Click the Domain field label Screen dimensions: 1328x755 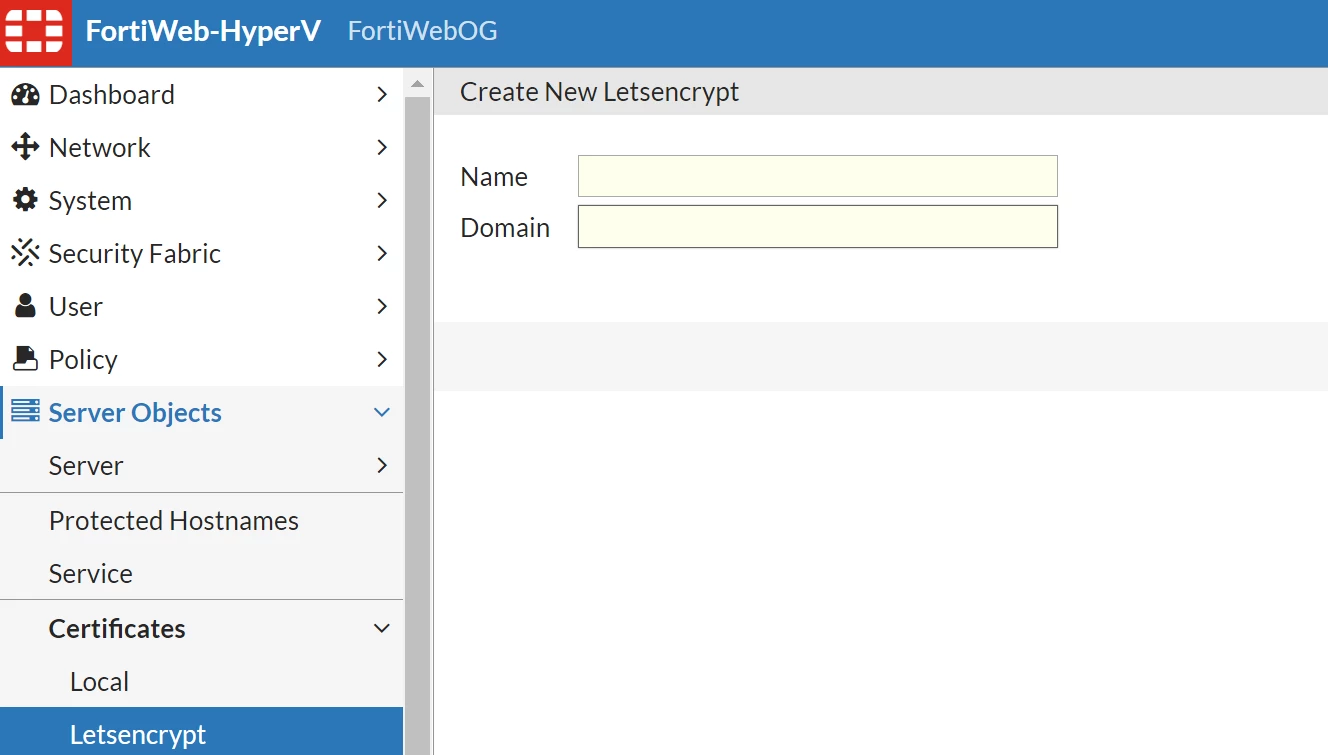505,228
